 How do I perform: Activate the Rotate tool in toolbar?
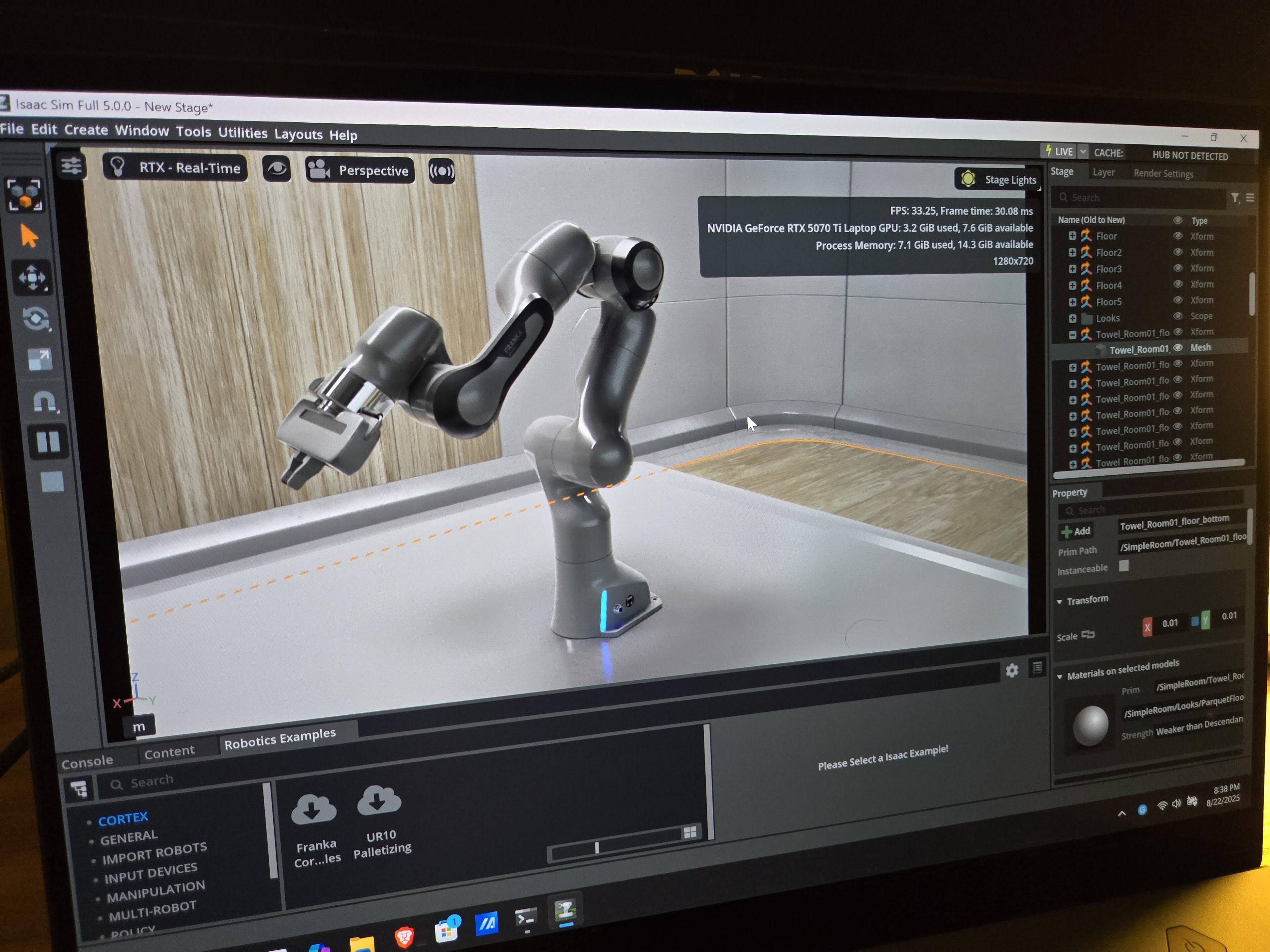point(36,318)
